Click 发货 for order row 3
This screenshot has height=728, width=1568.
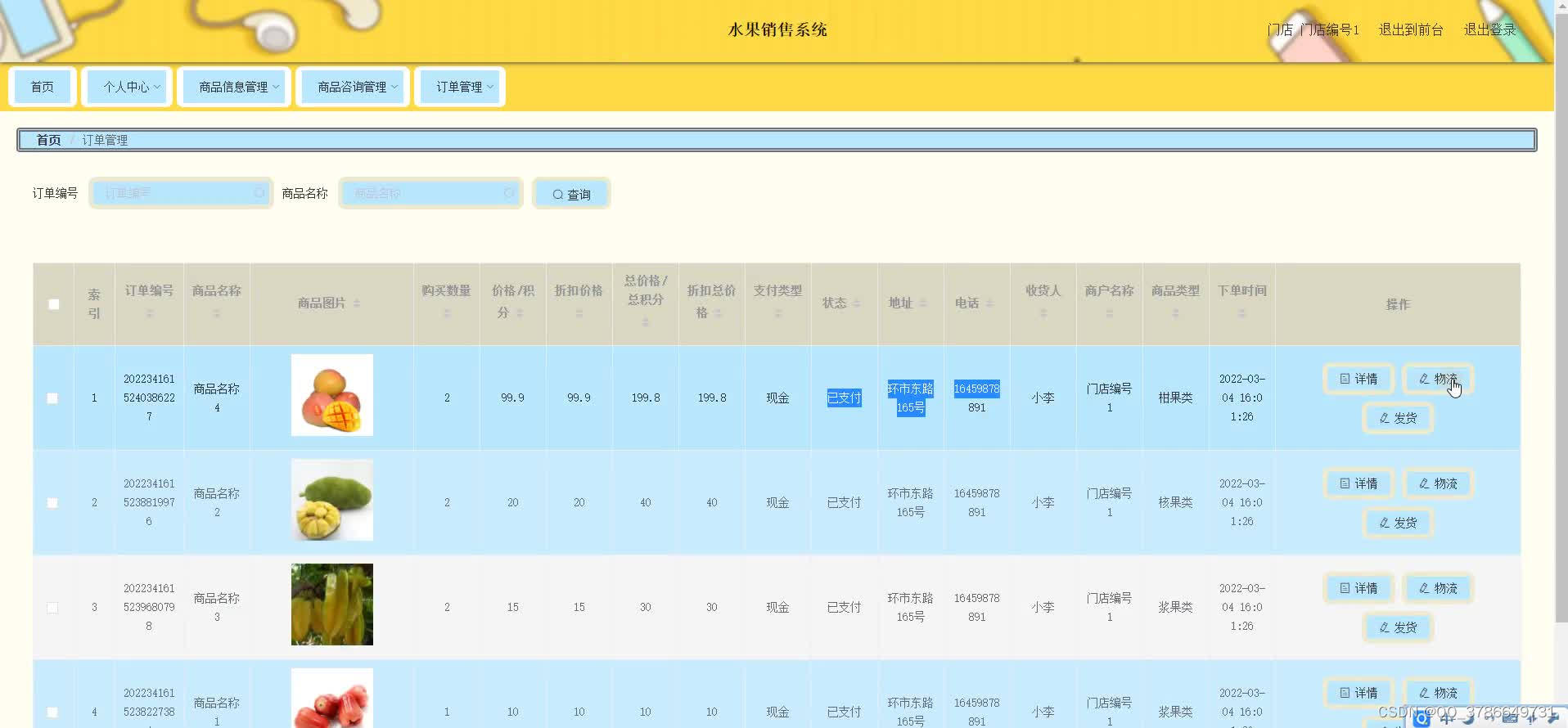pos(1398,627)
